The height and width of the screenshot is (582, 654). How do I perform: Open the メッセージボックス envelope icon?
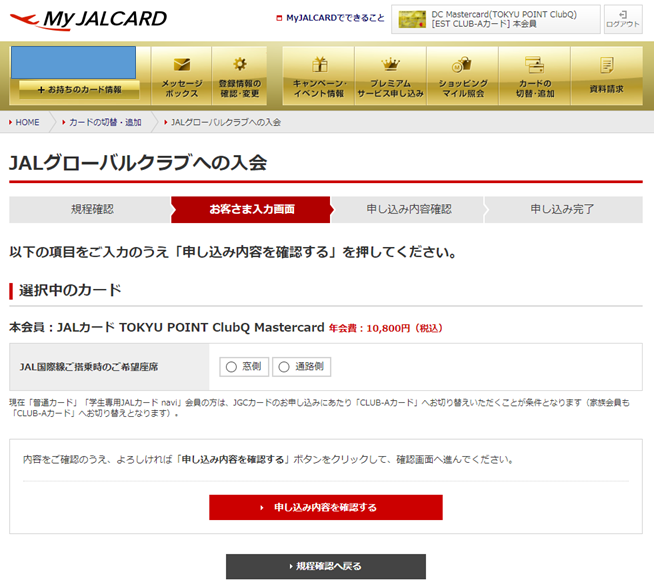[x=181, y=65]
